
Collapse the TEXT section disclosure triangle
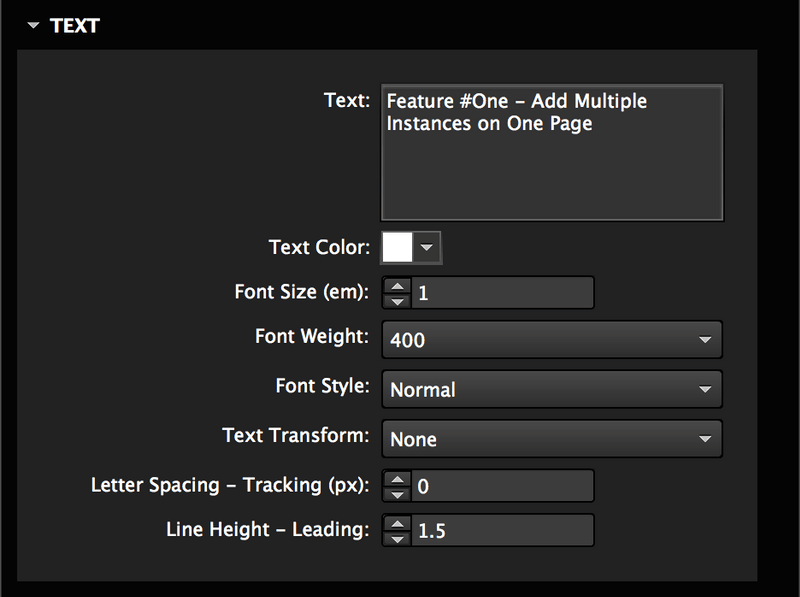(x=33, y=26)
